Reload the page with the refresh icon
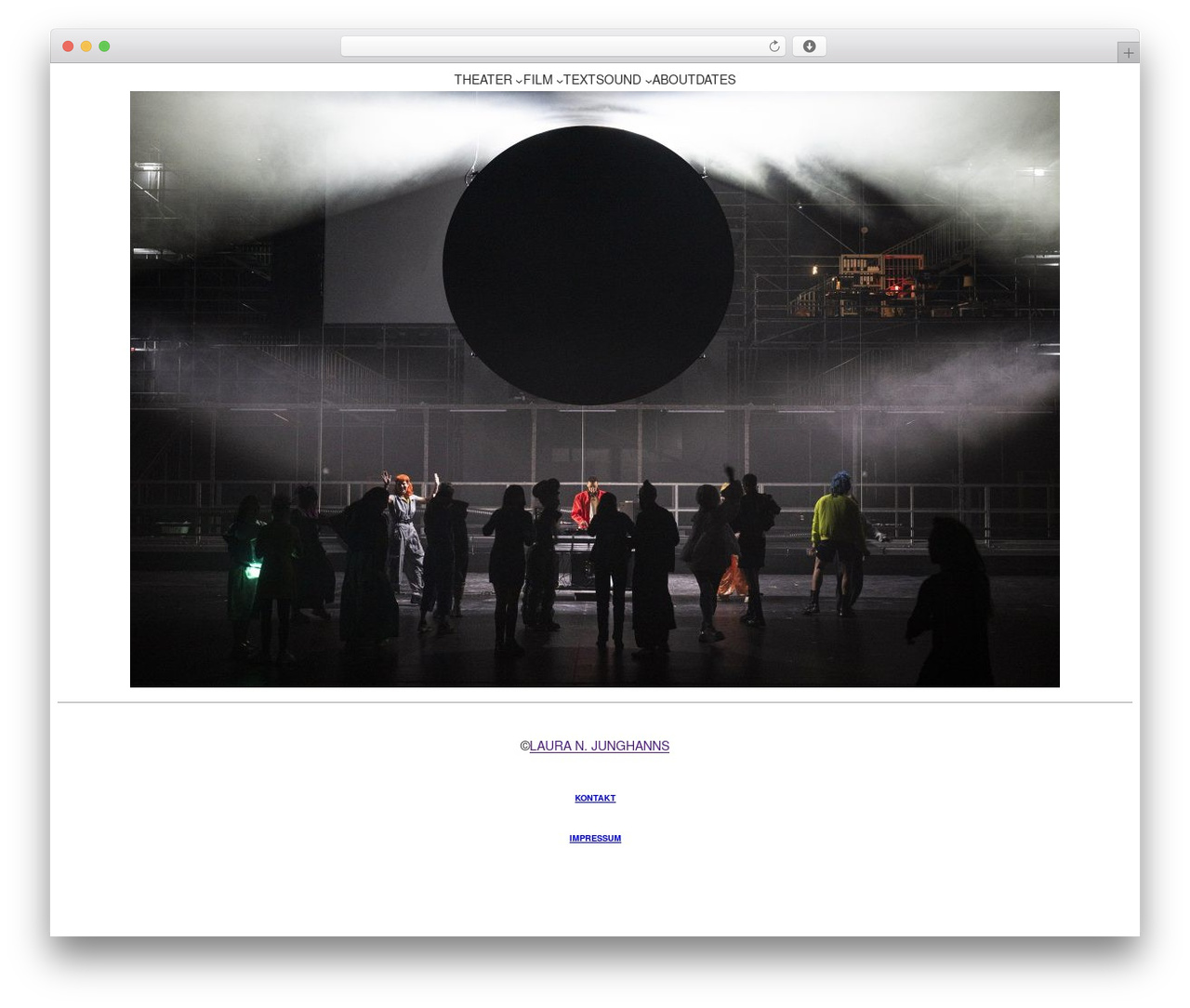Viewport: 1190px width, 1008px height. (773, 46)
